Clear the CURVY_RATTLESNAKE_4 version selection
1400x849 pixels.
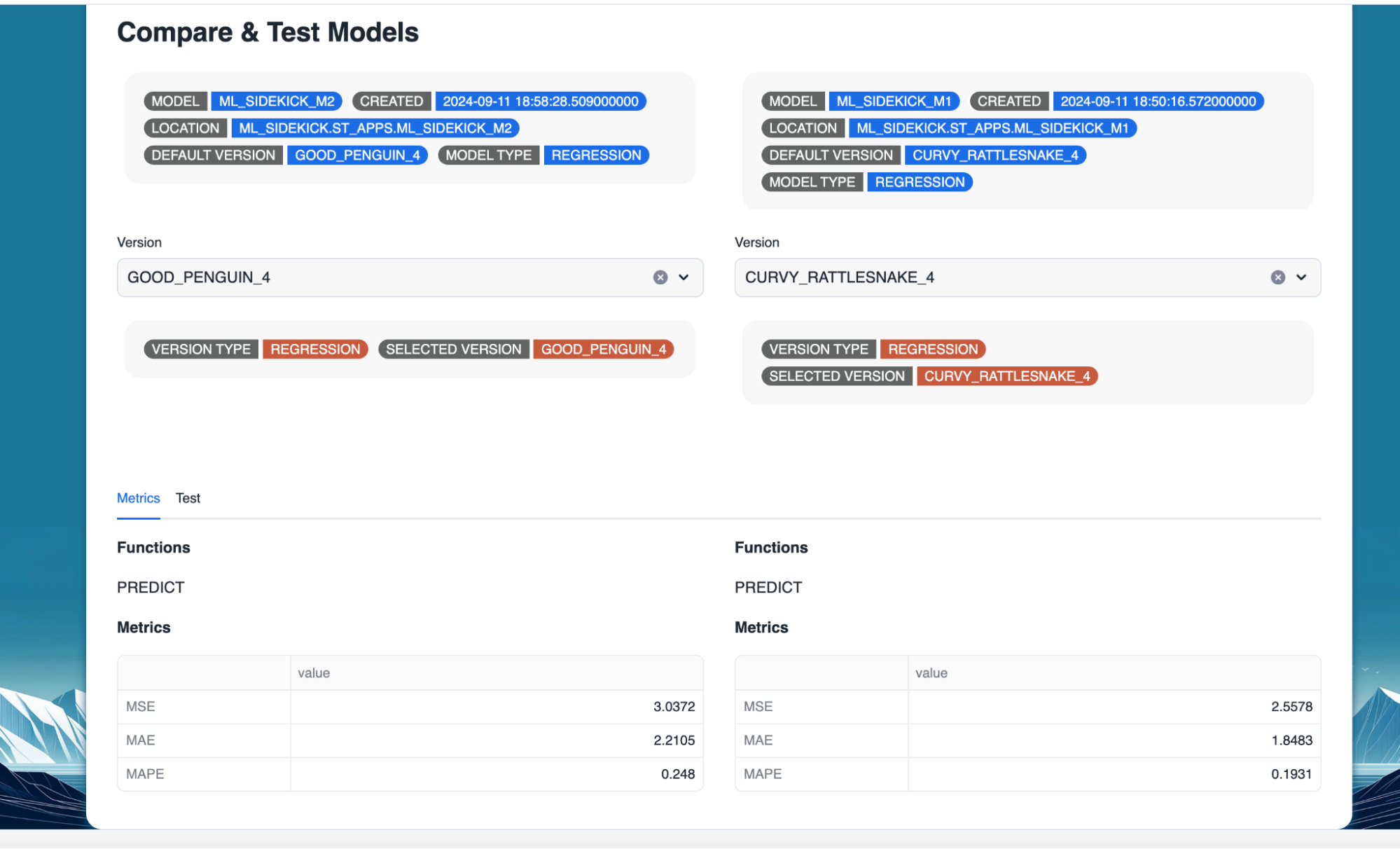tap(1277, 277)
